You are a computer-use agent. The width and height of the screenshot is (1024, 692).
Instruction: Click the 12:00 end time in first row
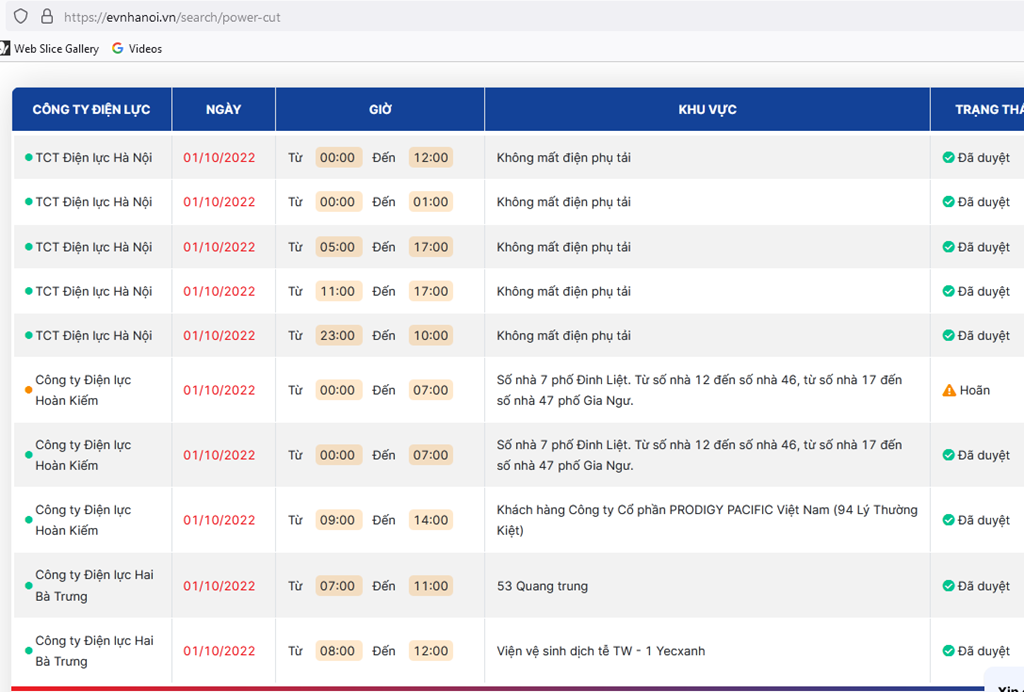[x=431, y=157]
